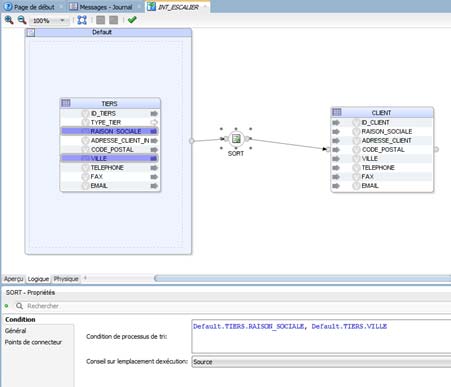Select EMAIL column in TIERS
The width and height of the screenshot is (451, 387).
(x=110, y=186)
